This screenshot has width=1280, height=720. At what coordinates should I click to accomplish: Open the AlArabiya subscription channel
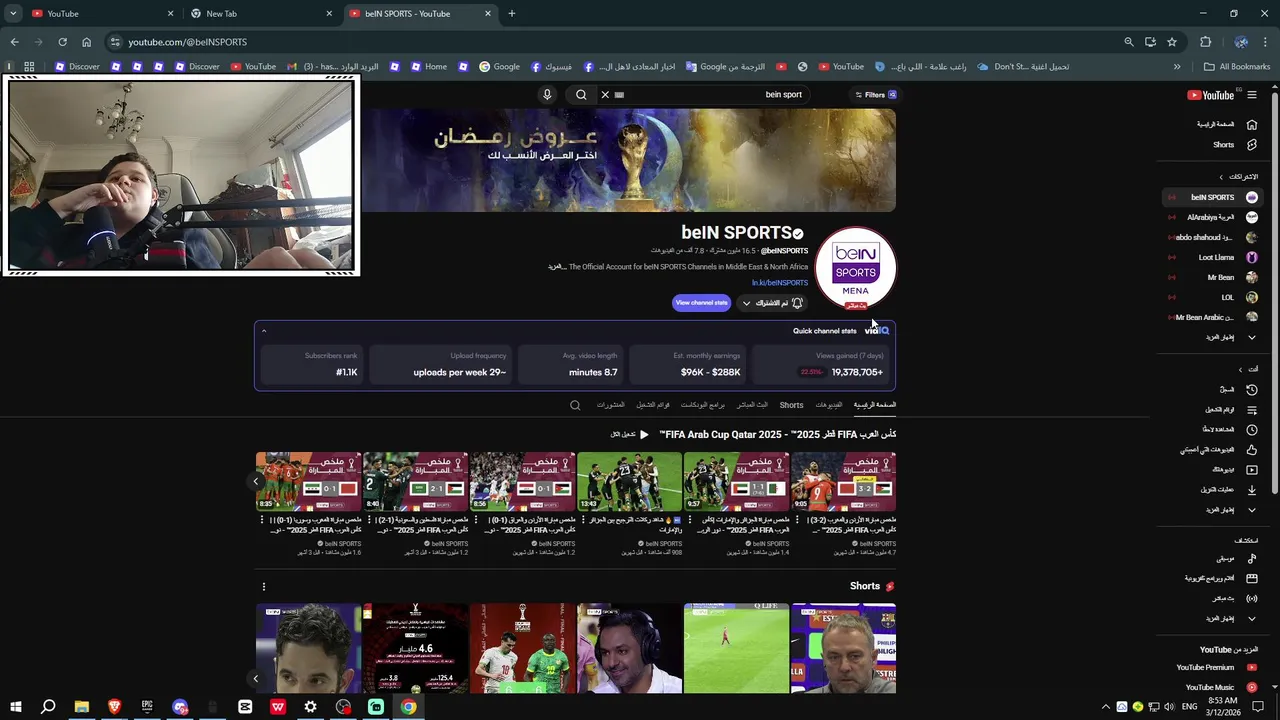click(1213, 217)
